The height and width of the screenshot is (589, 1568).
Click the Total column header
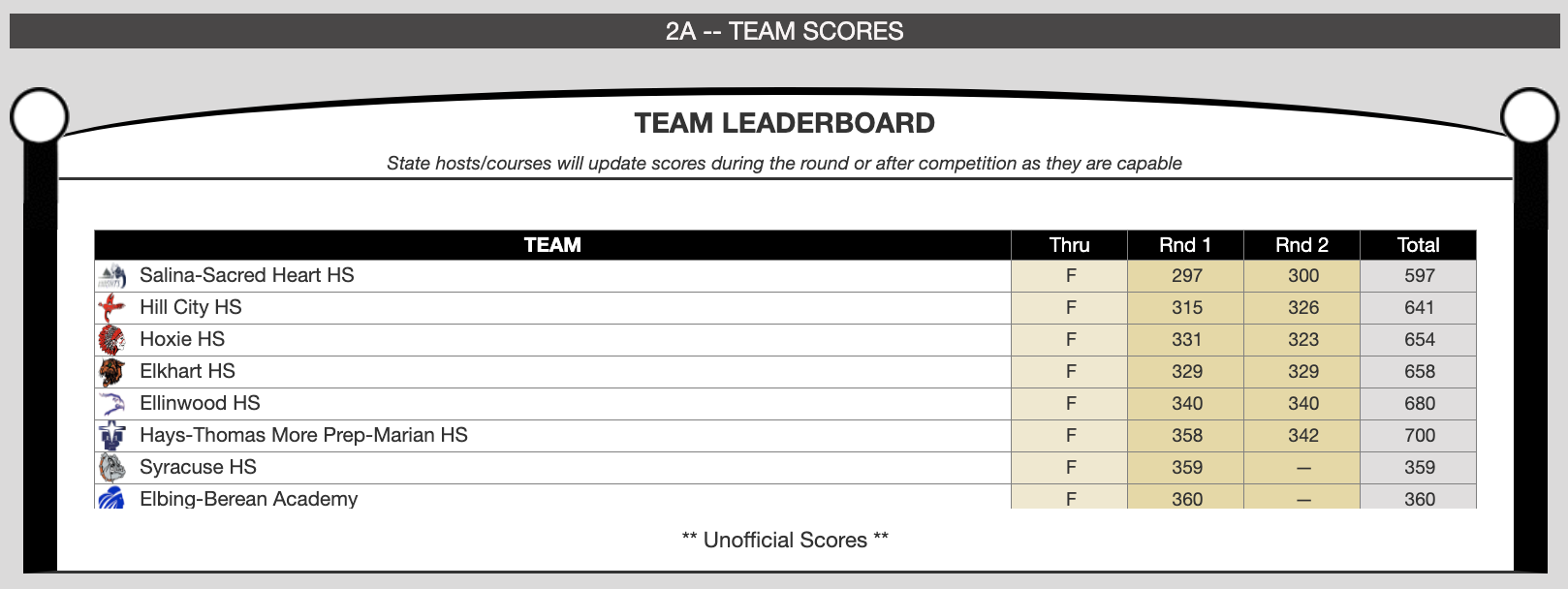point(1418,245)
